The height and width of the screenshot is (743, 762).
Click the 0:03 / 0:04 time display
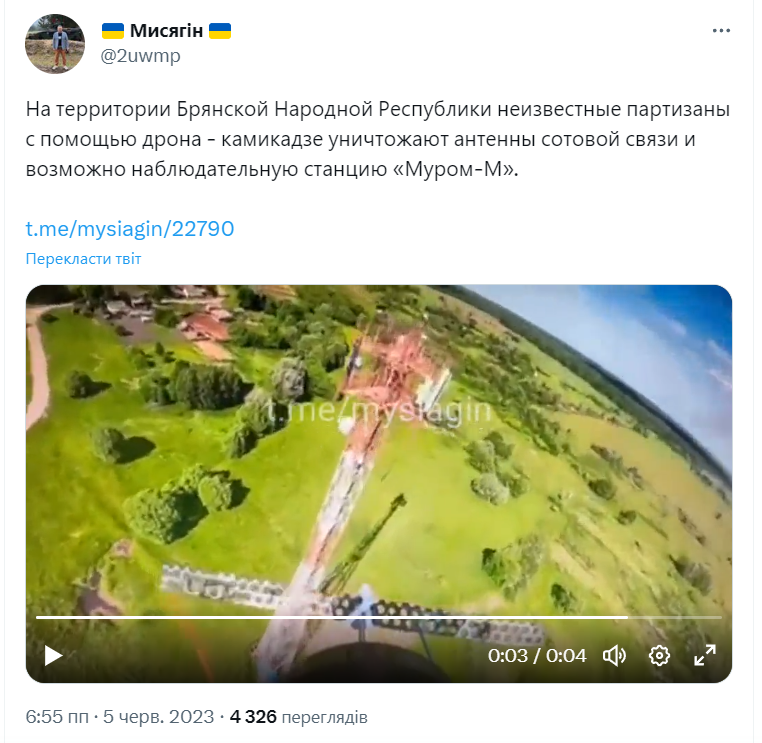coord(537,656)
